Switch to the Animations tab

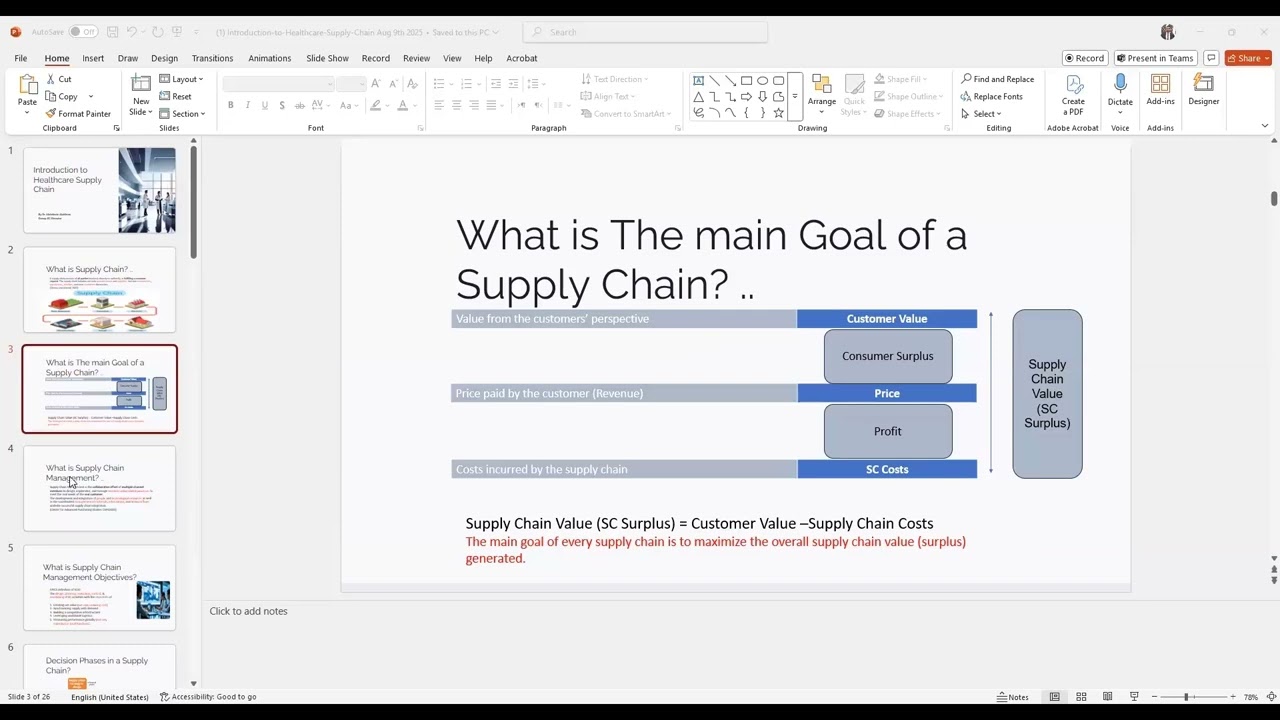tap(270, 58)
